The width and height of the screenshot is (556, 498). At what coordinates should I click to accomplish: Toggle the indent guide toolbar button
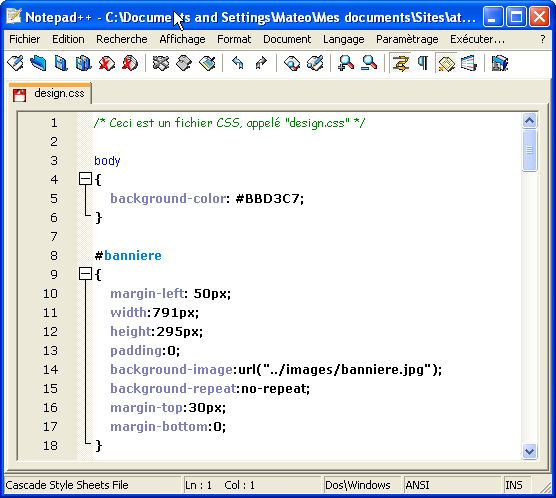coord(446,64)
